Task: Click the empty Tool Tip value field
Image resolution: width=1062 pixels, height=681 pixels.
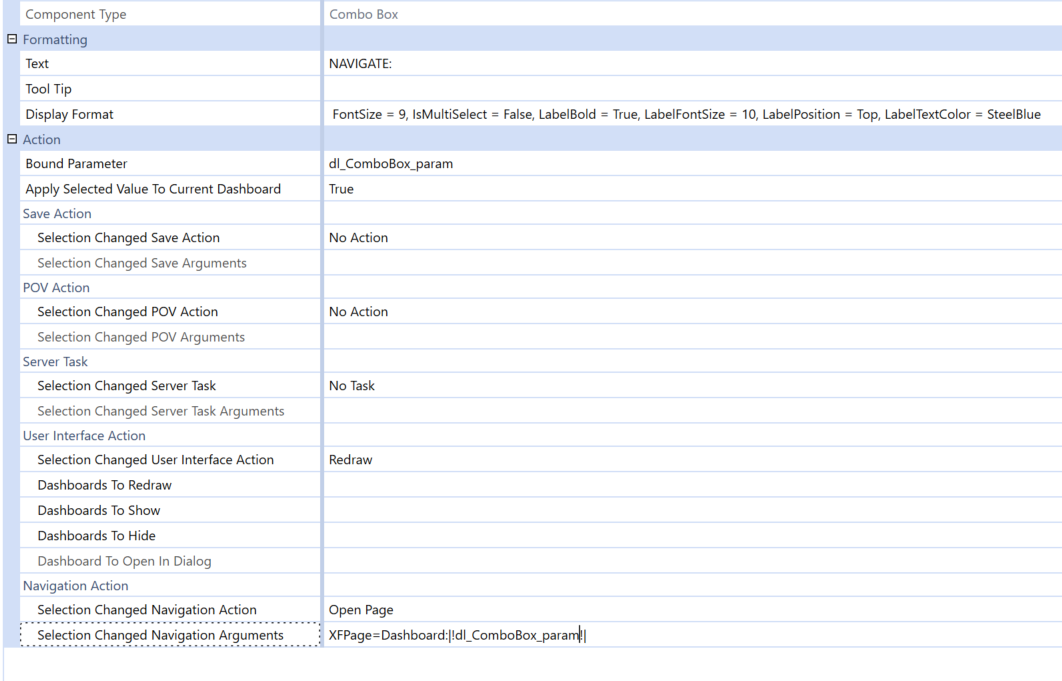Action: pos(690,89)
